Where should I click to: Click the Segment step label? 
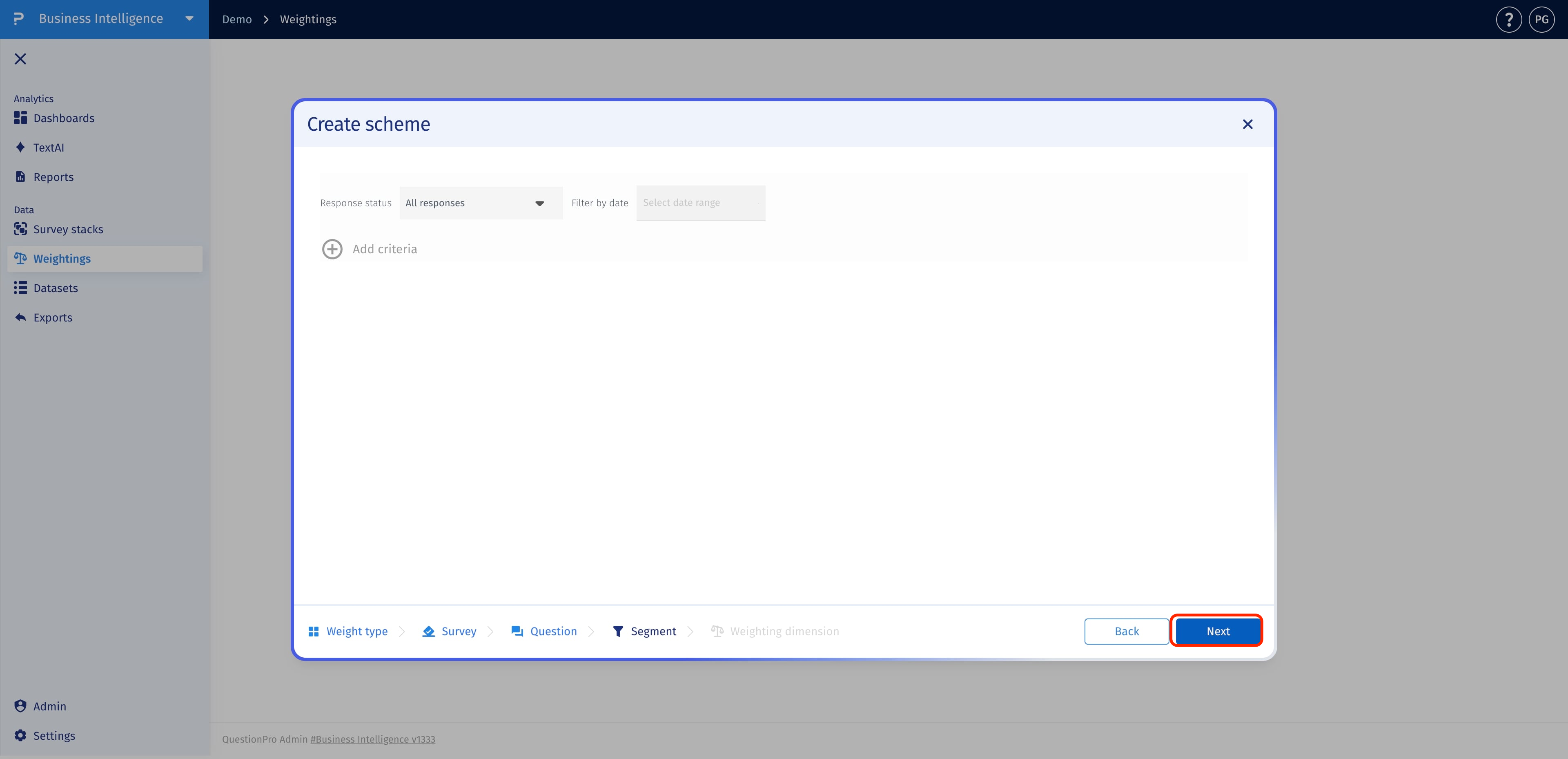(x=653, y=631)
